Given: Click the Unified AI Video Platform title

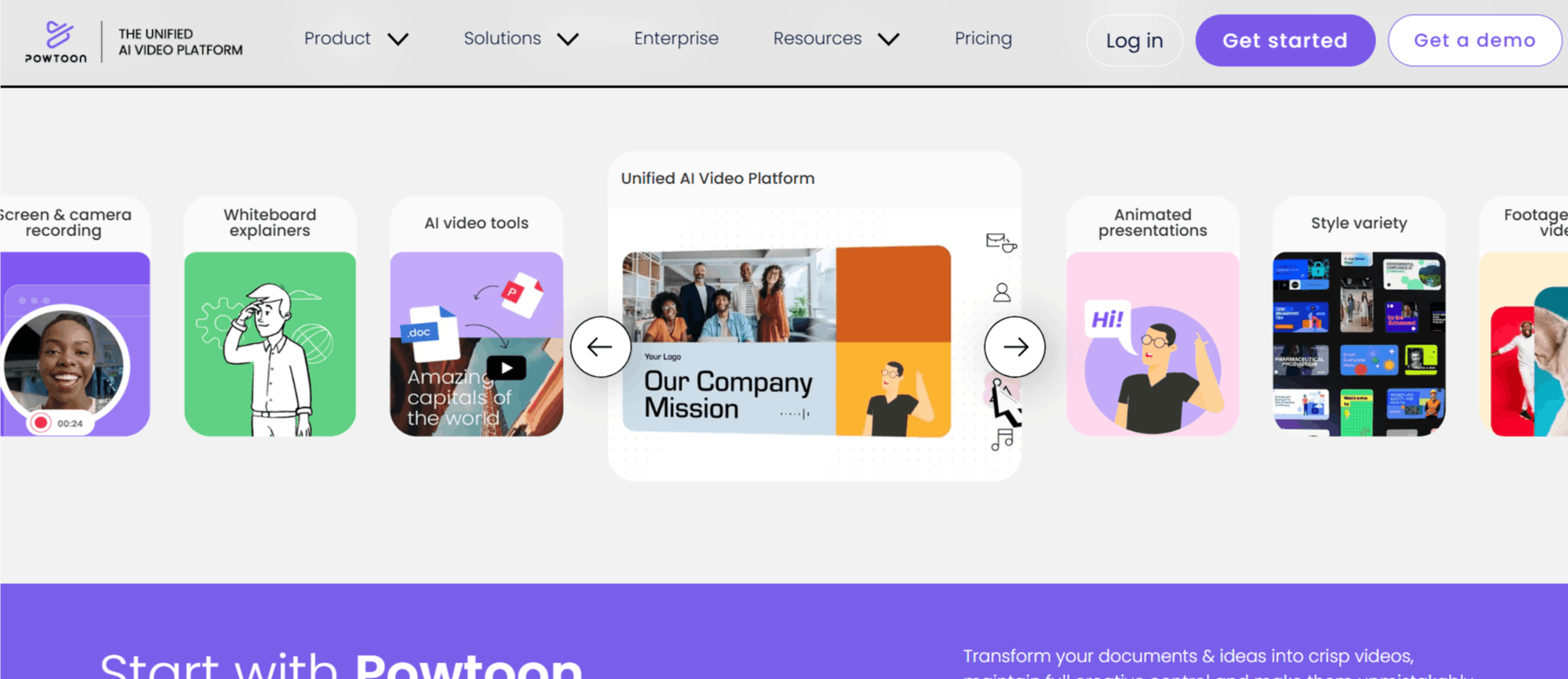Looking at the screenshot, I should (x=717, y=178).
